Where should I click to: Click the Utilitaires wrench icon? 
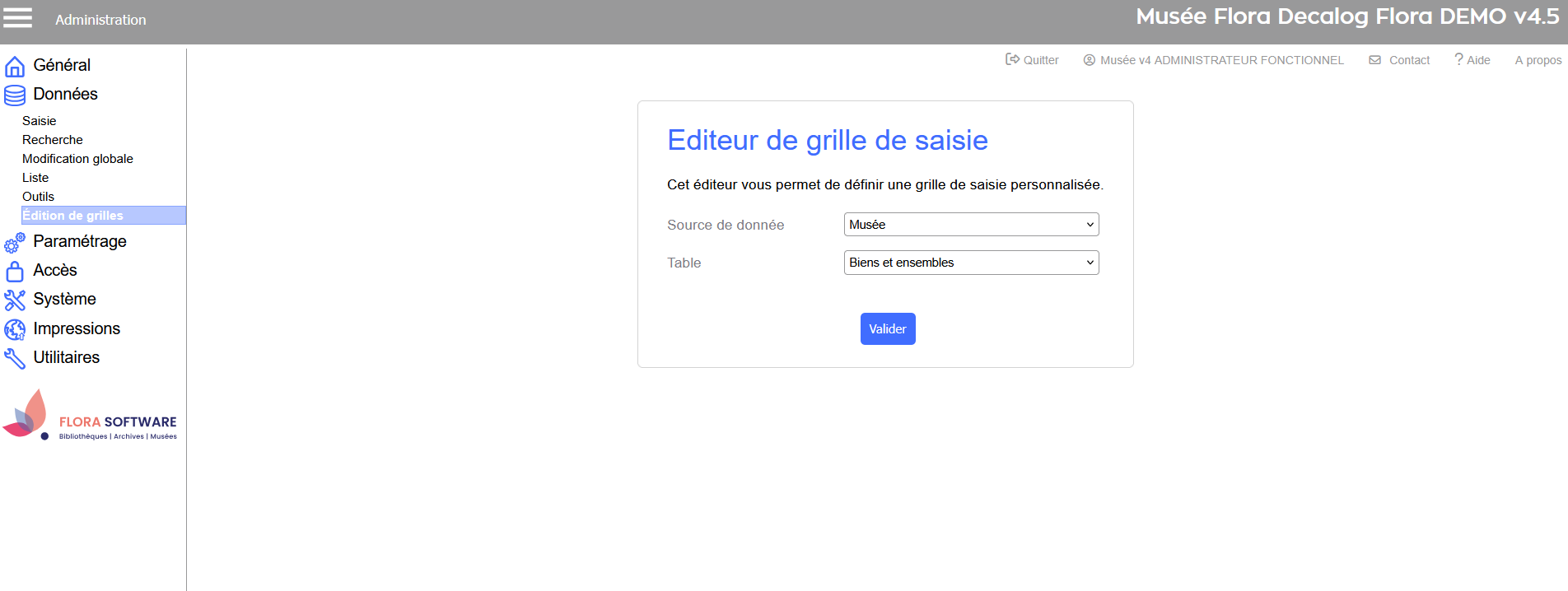pos(15,358)
